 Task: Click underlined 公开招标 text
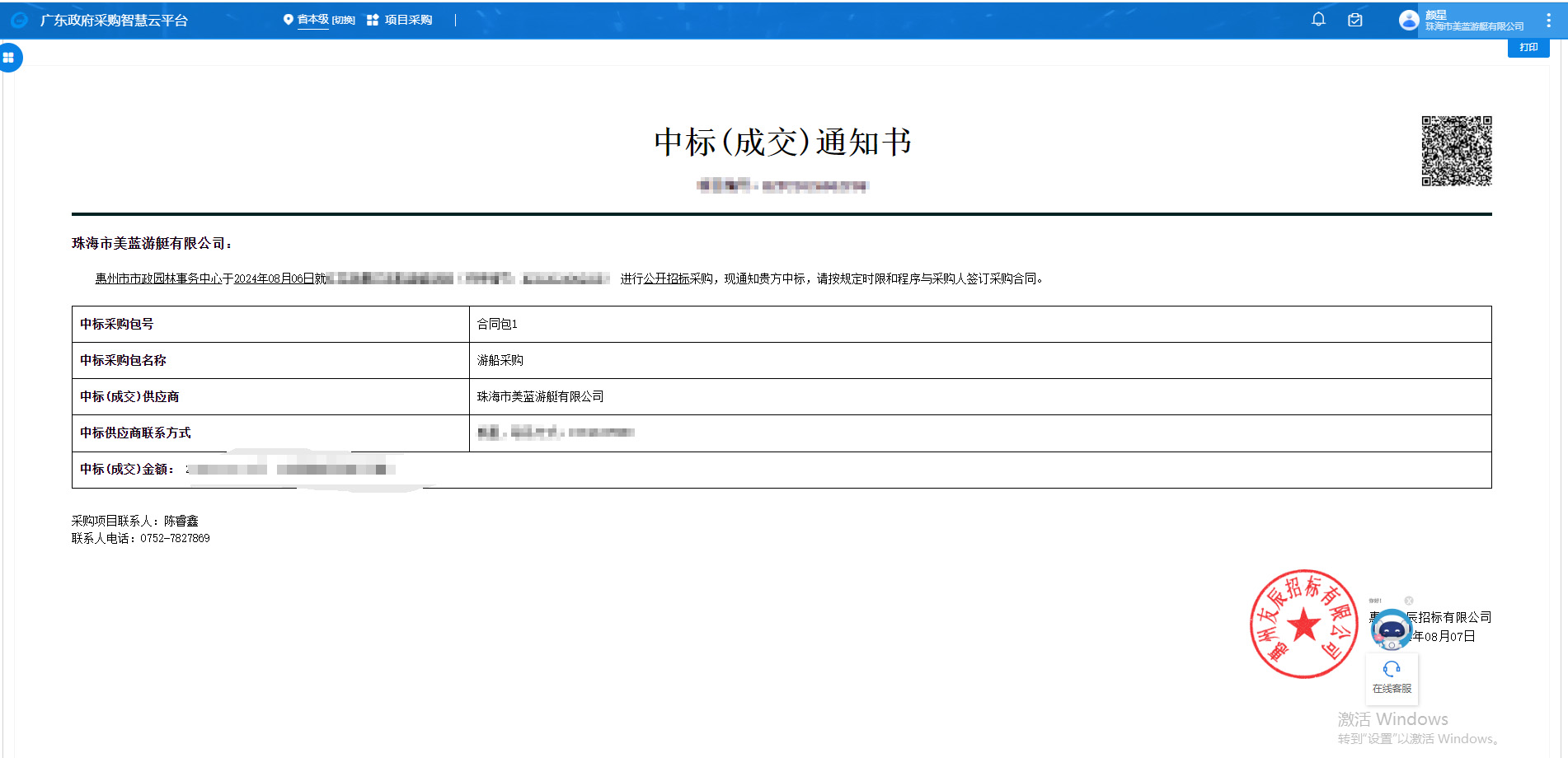[666, 278]
